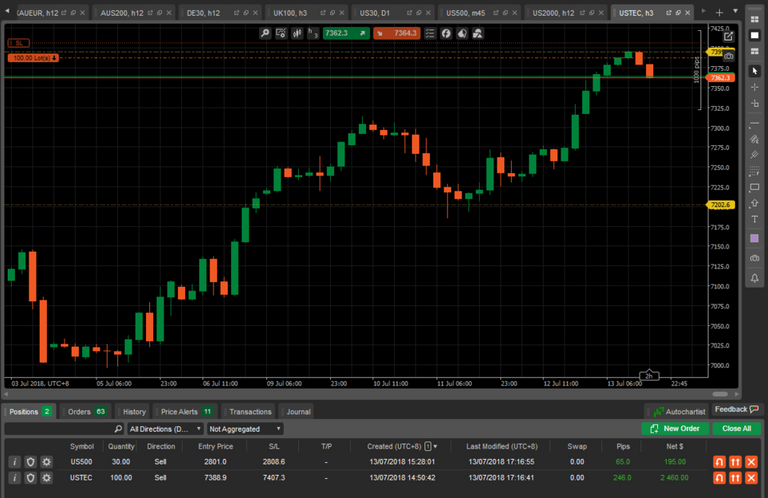Click the magnifier search icon in chart toolbar
This screenshot has width=768, height=498.
coord(265,33)
